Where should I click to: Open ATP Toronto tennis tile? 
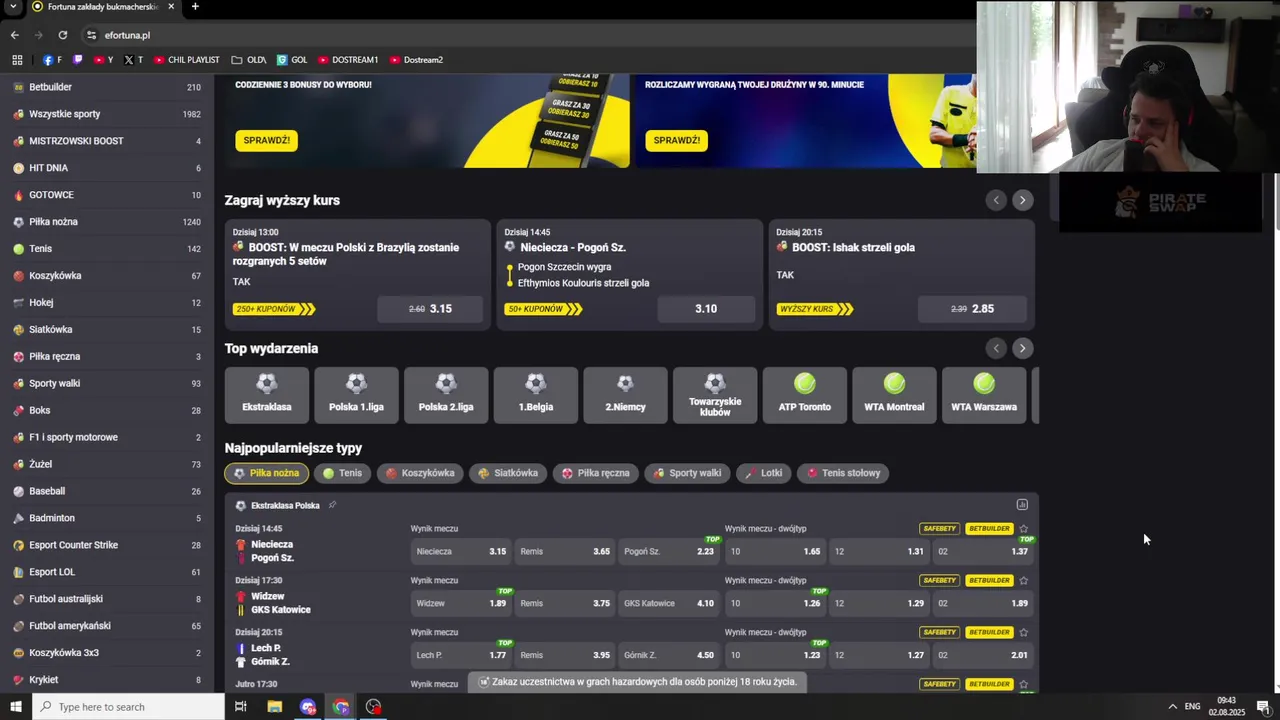[805, 395]
